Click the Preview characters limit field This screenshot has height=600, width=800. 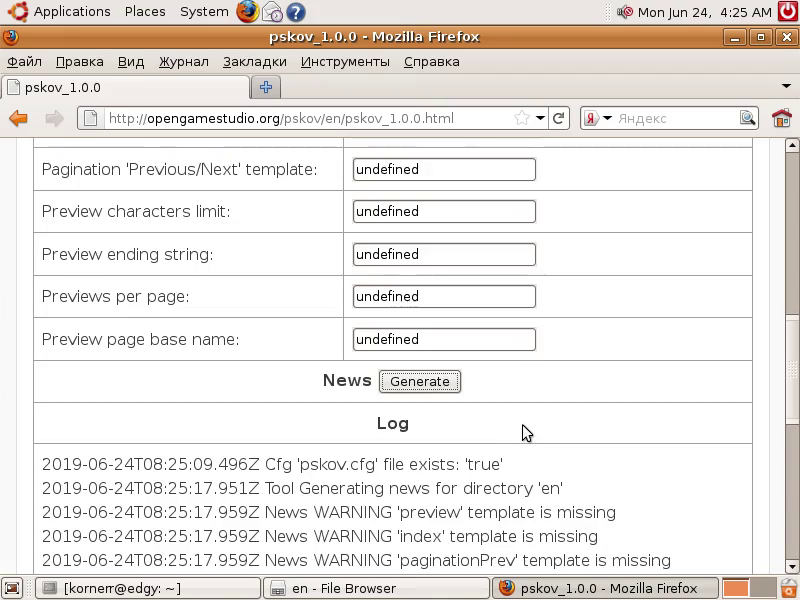click(x=444, y=212)
